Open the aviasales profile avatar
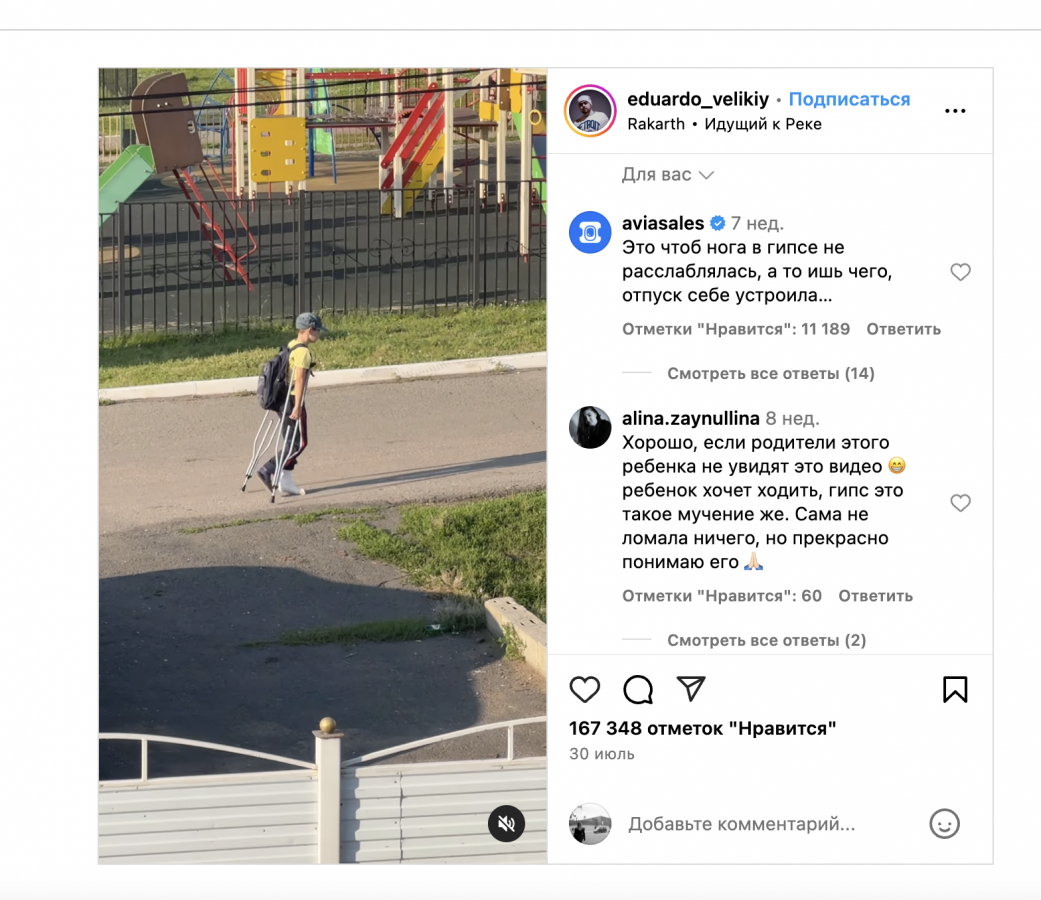 [x=590, y=232]
